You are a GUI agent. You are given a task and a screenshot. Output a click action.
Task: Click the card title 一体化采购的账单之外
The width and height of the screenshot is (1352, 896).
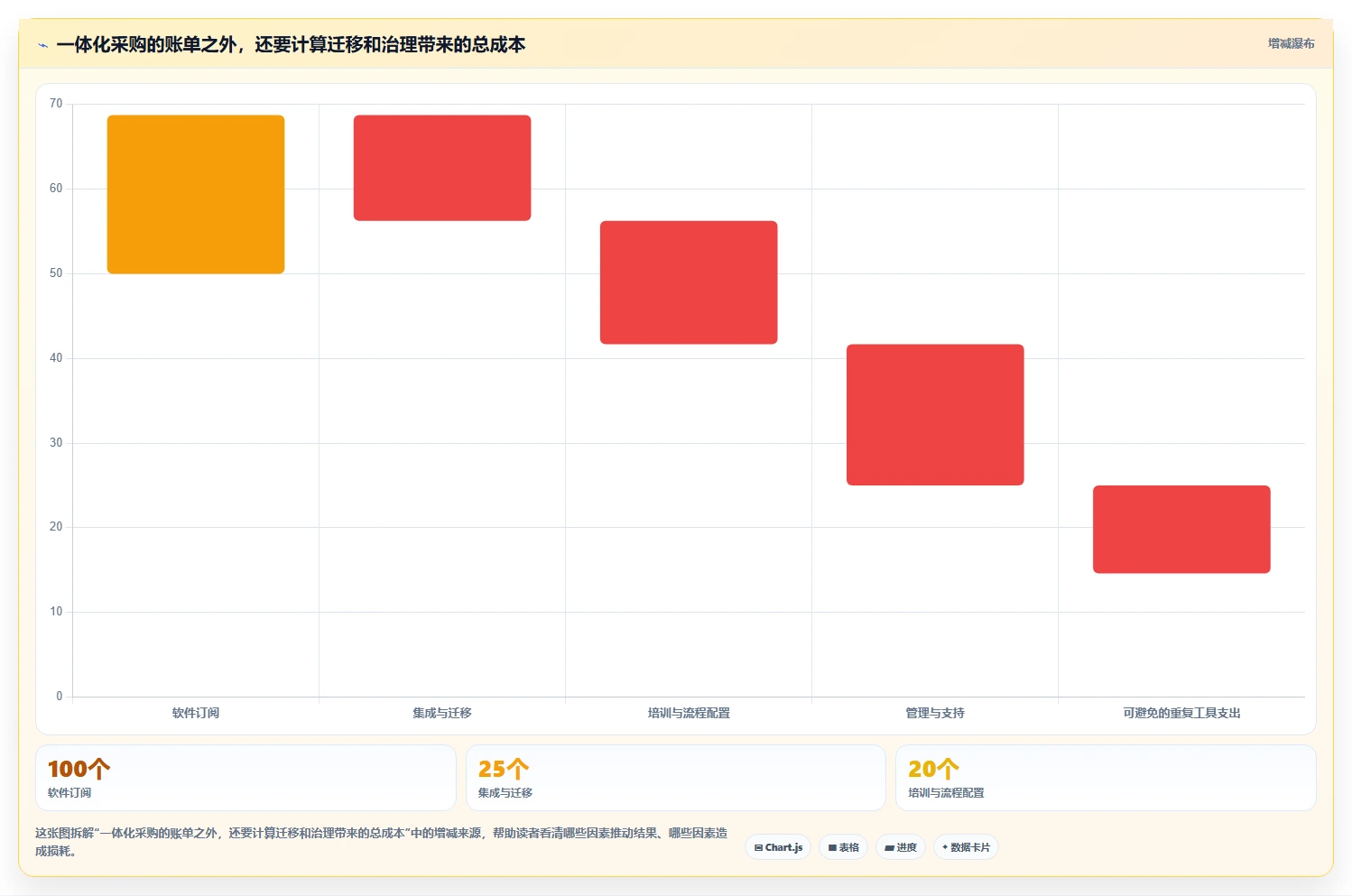click(291, 45)
